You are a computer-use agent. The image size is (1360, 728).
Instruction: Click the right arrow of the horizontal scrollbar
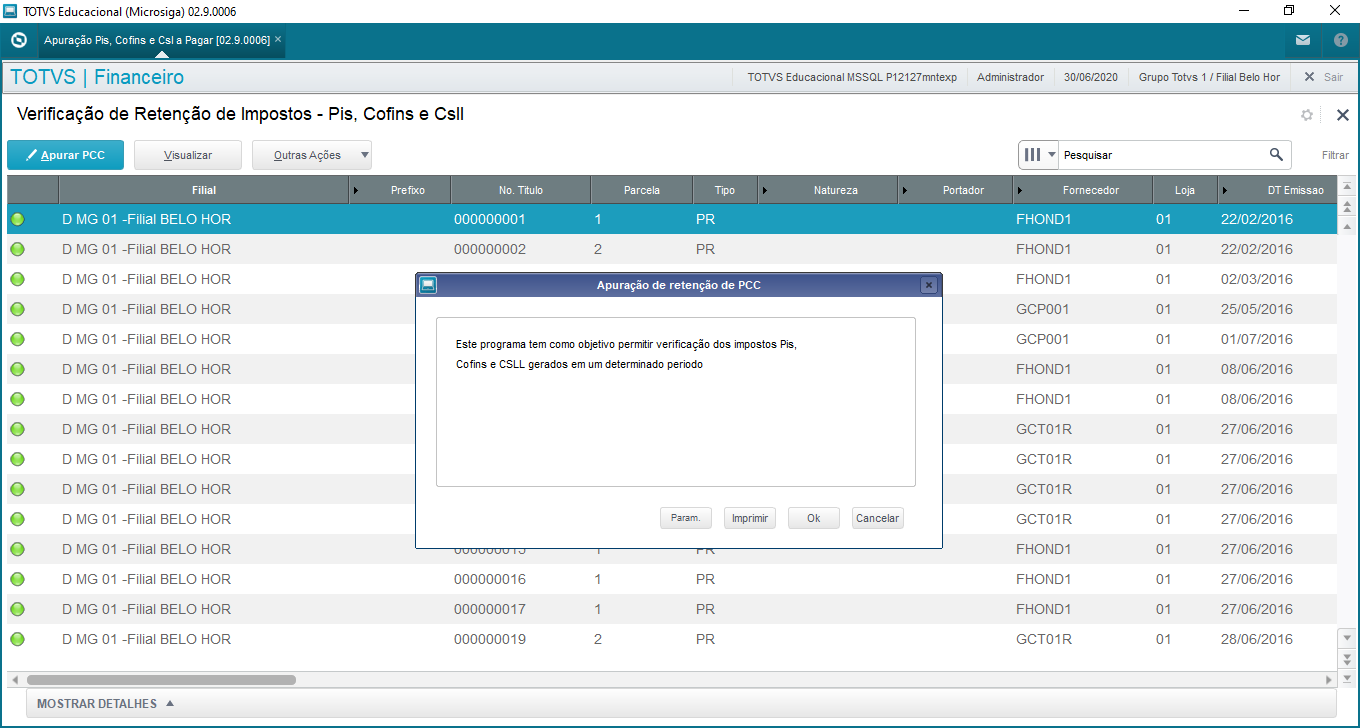[x=1329, y=680]
